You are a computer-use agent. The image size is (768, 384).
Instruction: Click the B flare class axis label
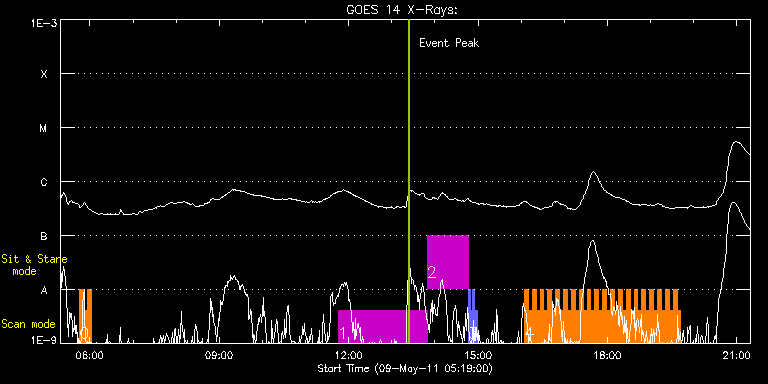(44, 236)
